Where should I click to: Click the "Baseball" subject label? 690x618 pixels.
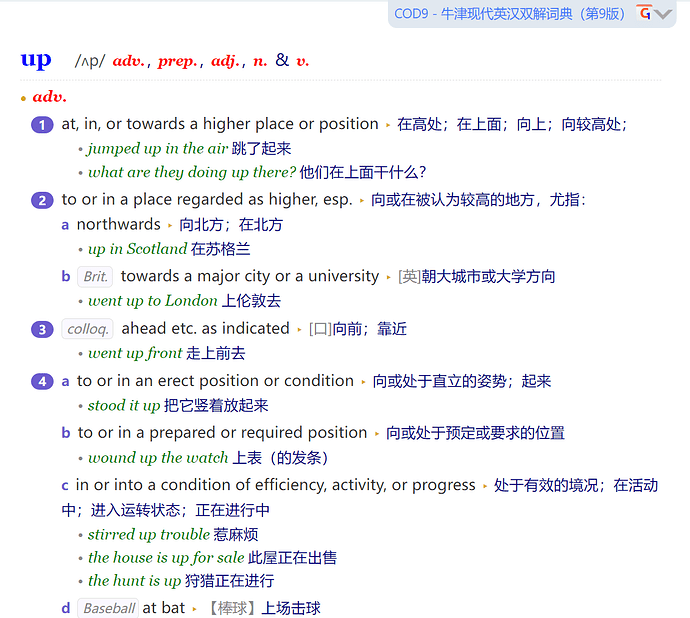point(108,608)
